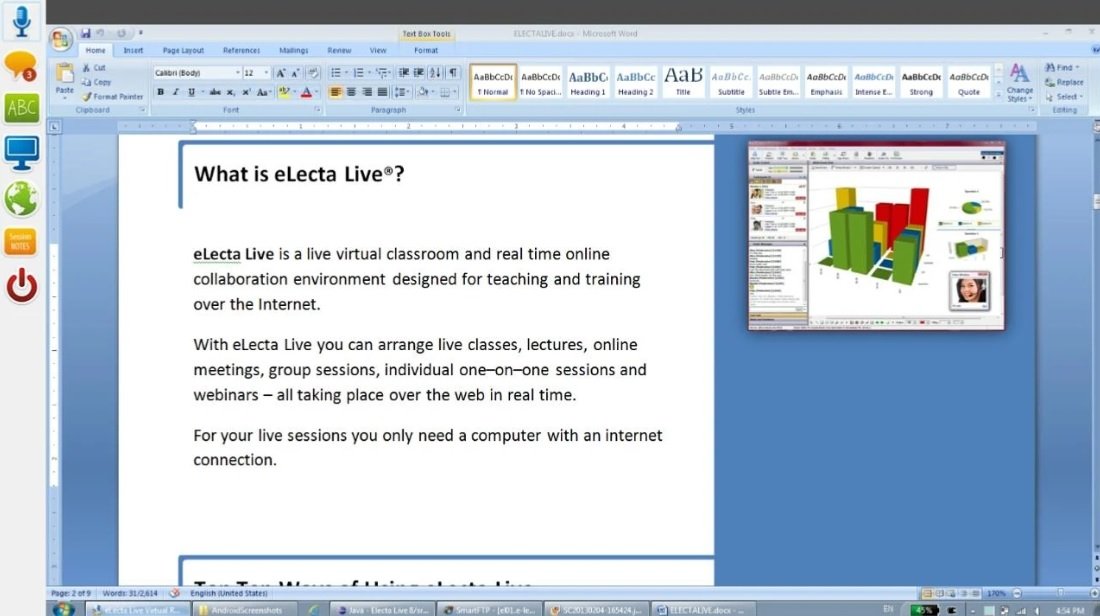Apply the red font color
Viewport: 1100px width, 616px height.
pyautogui.click(x=306, y=92)
